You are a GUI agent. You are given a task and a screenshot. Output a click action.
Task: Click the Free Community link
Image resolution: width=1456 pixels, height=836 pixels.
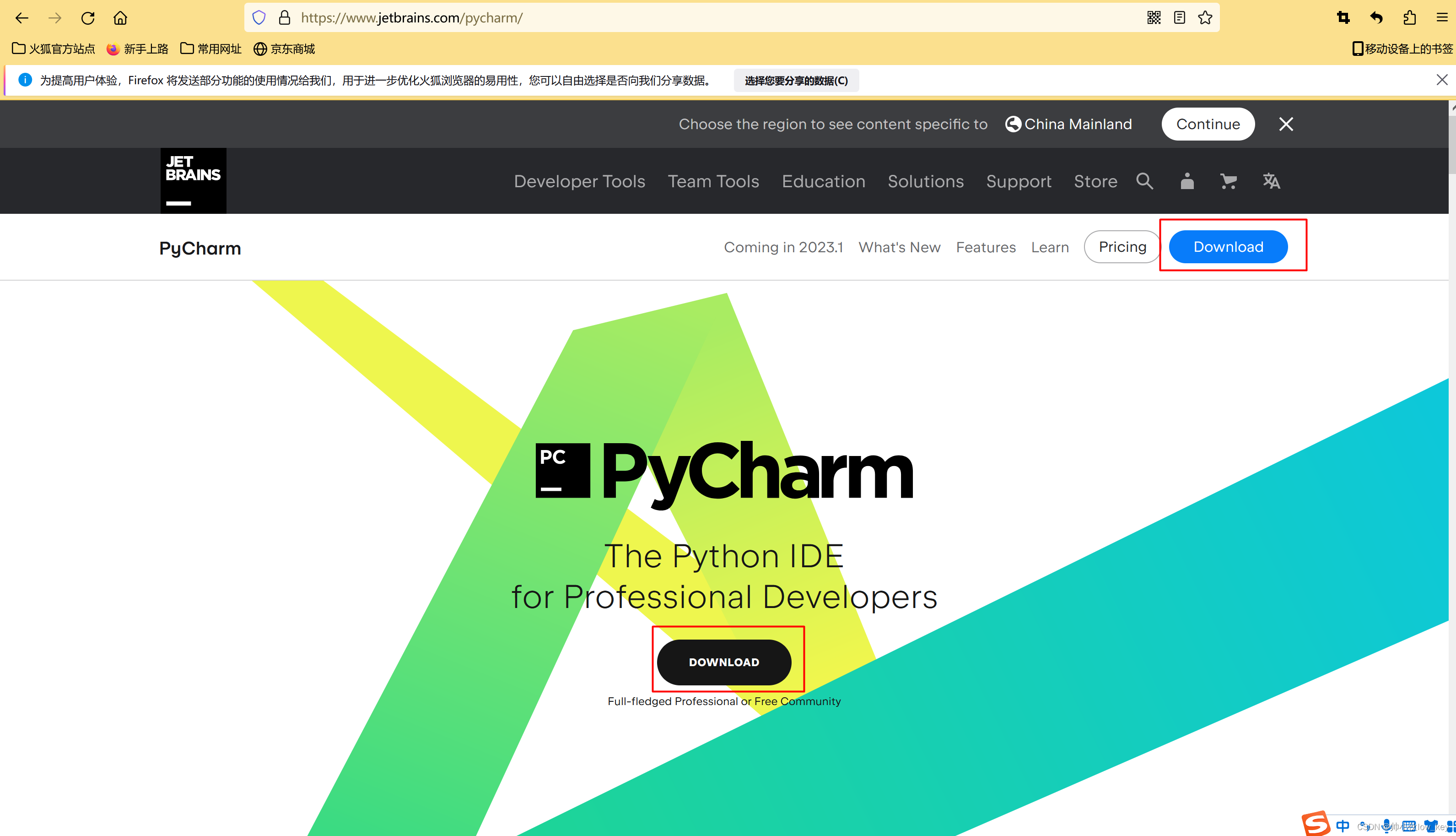tap(798, 701)
